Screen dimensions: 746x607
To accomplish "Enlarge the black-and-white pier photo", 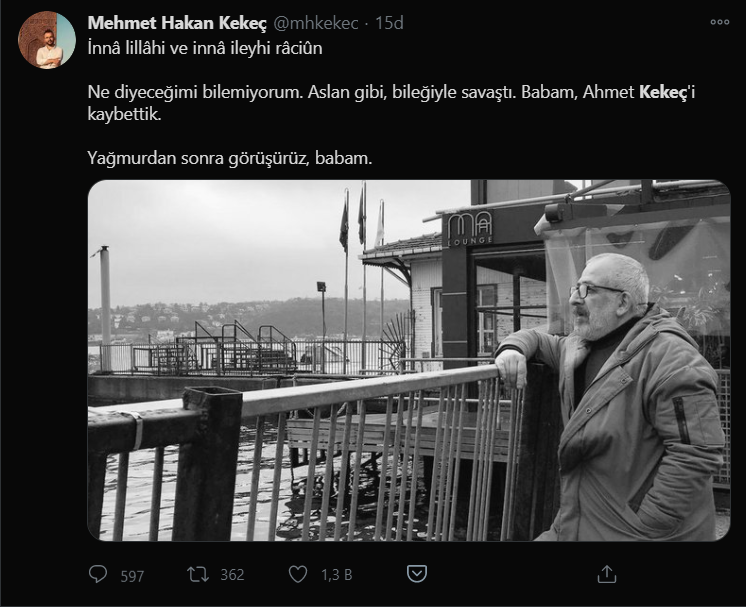I will pyautogui.click(x=409, y=360).
